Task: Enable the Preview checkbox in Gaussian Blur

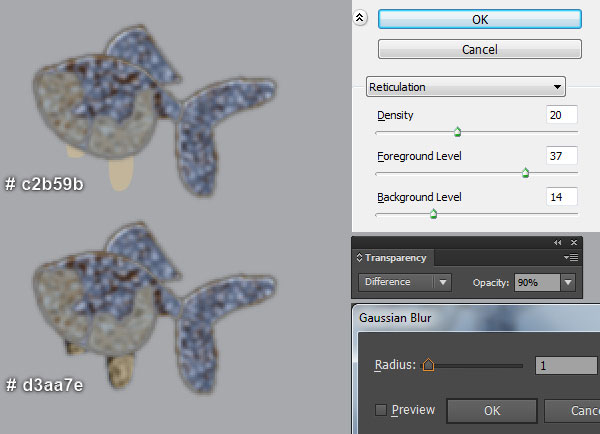Action: [x=381, y=410]
